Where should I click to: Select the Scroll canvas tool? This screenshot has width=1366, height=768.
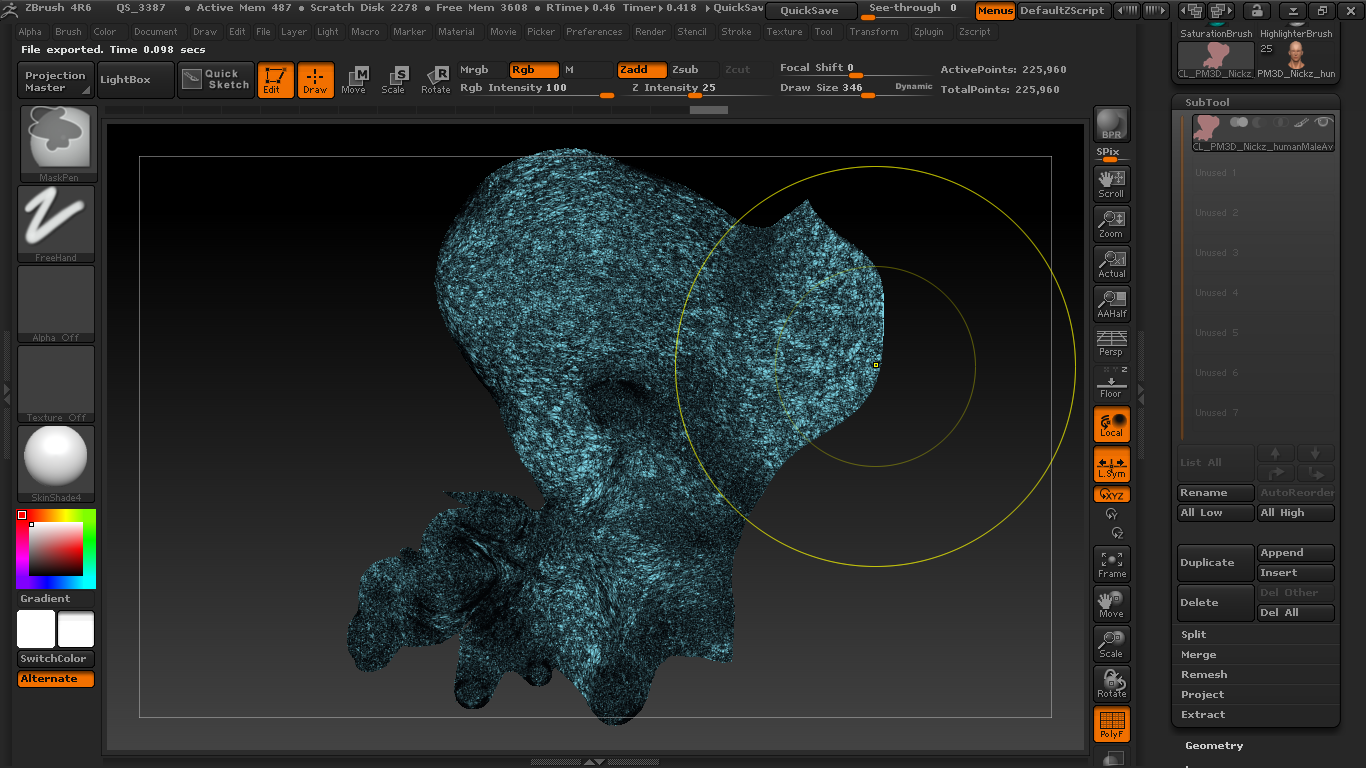[1111, 184]
